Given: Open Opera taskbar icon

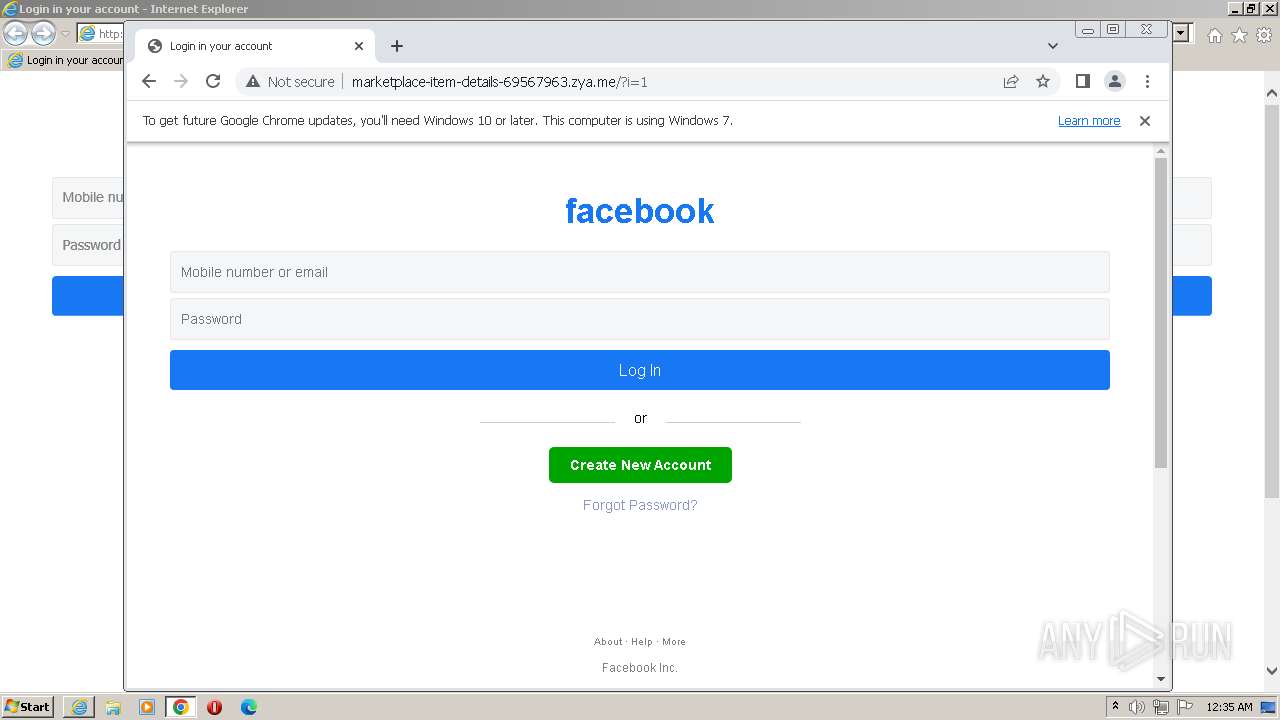Looking at the screenshot, I should 214,707.
